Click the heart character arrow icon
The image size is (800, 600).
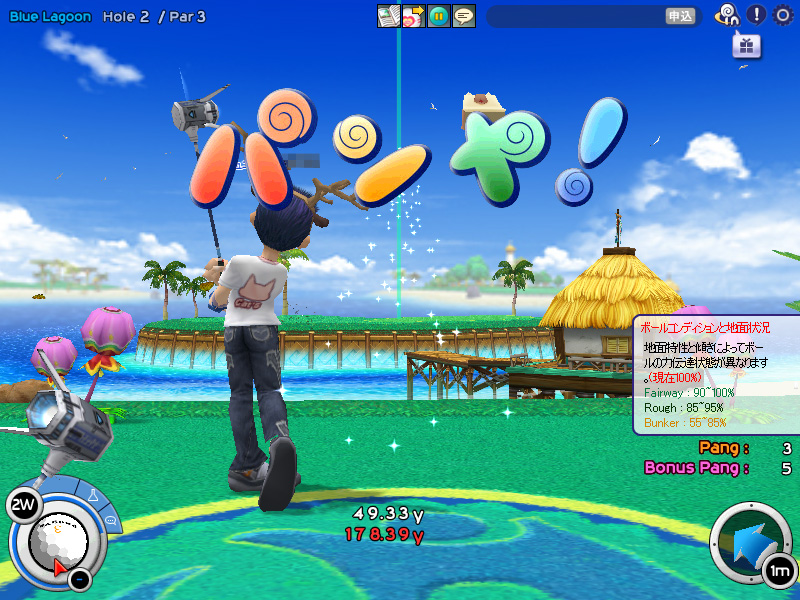pyautogui.click(x=414, y=16)
